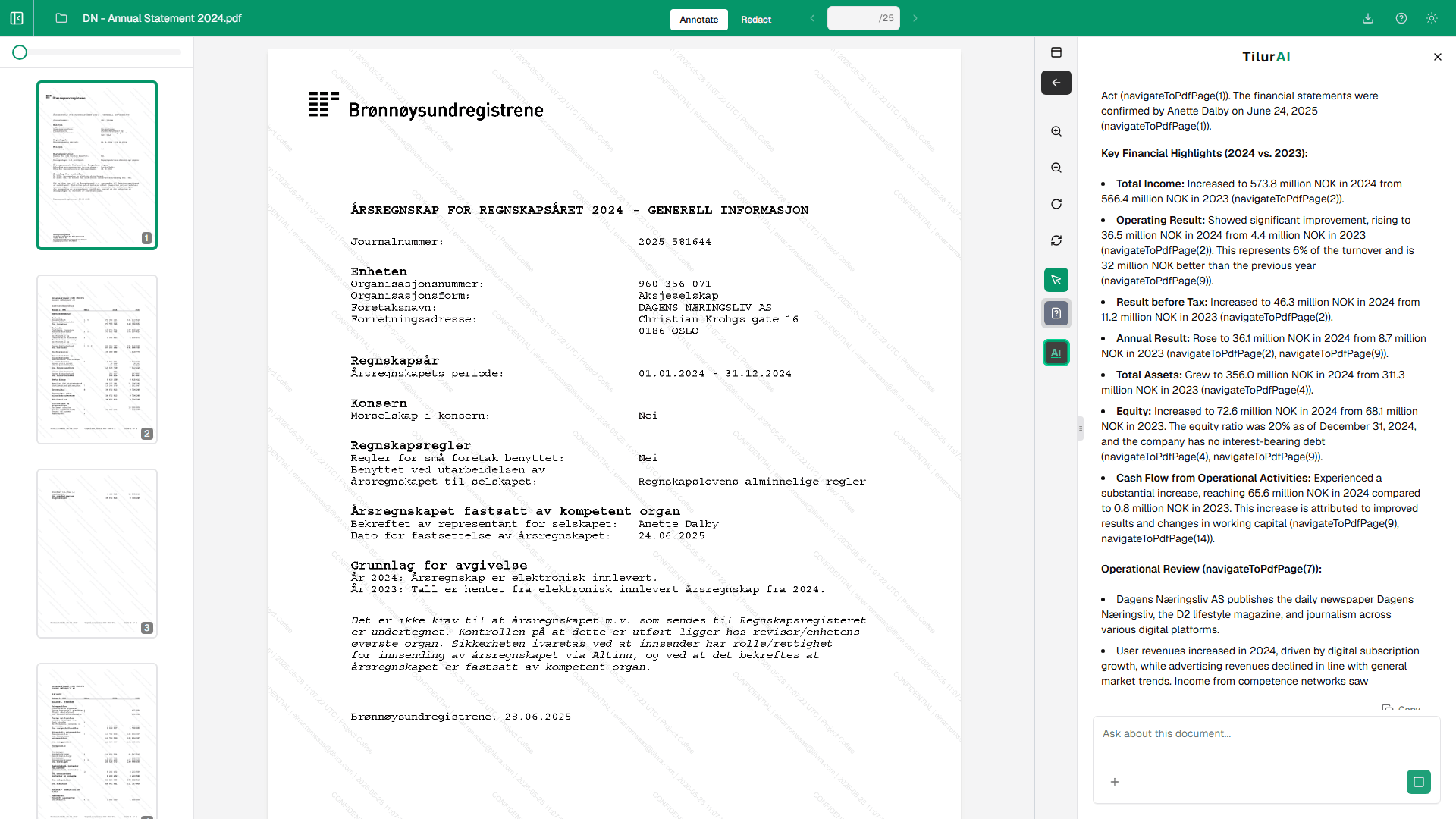Click the panel layout icon above toolbar

pyautogui.click(x=1056, y=52)
